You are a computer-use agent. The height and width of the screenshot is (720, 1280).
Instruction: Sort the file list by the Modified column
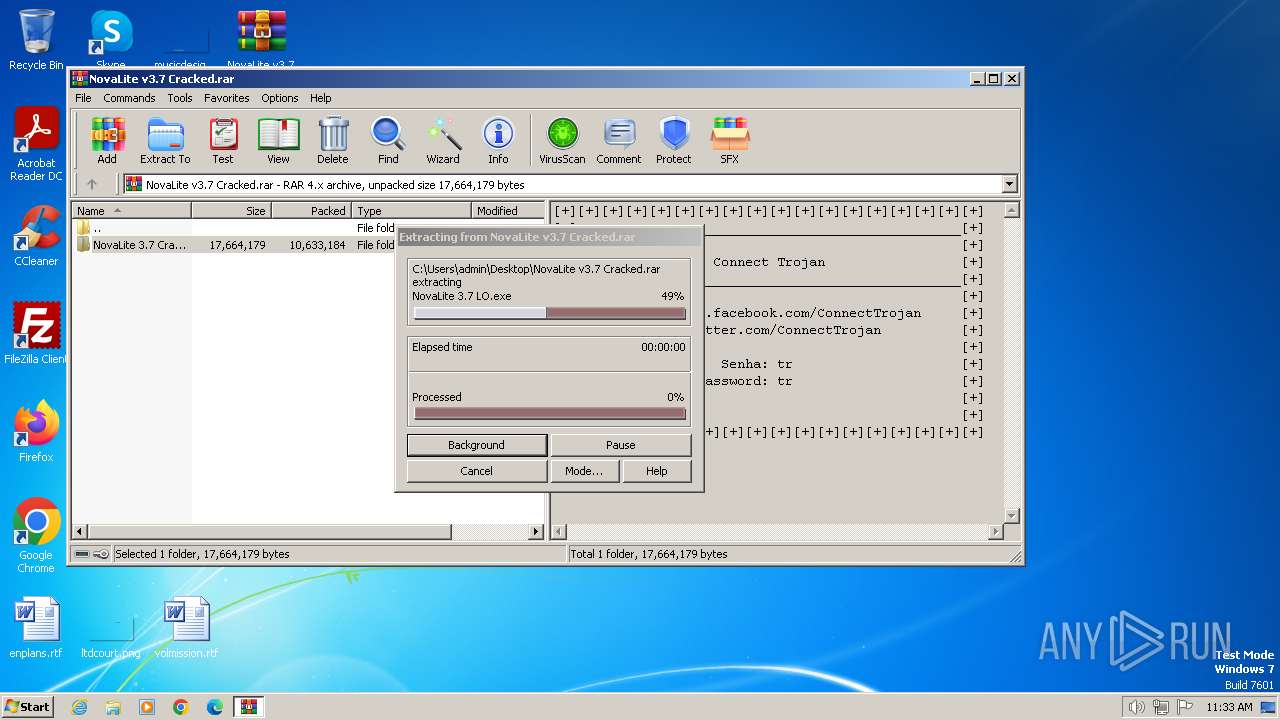tap(508, 211)
